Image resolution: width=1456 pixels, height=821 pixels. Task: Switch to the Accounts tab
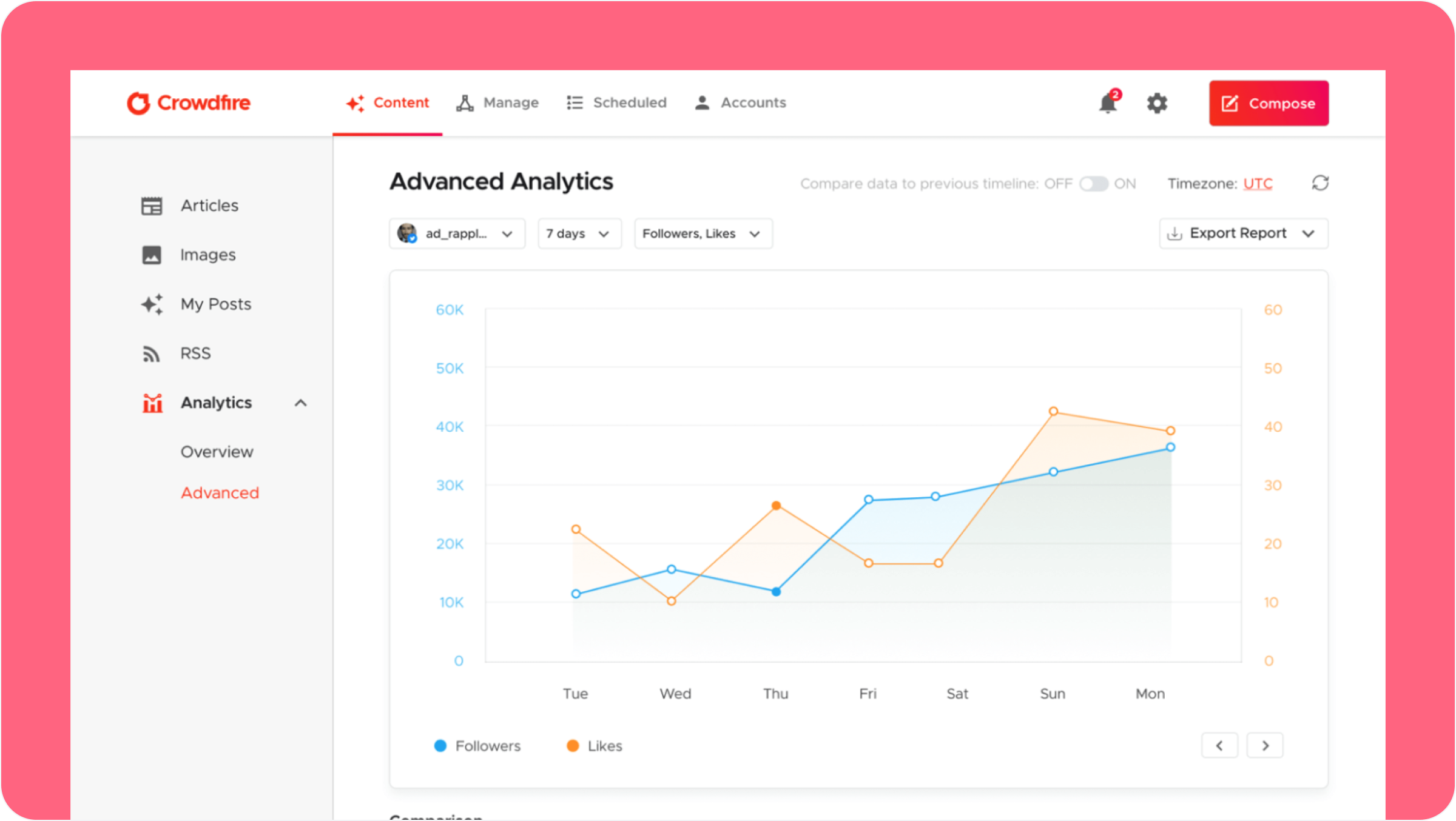click(740, 102)
